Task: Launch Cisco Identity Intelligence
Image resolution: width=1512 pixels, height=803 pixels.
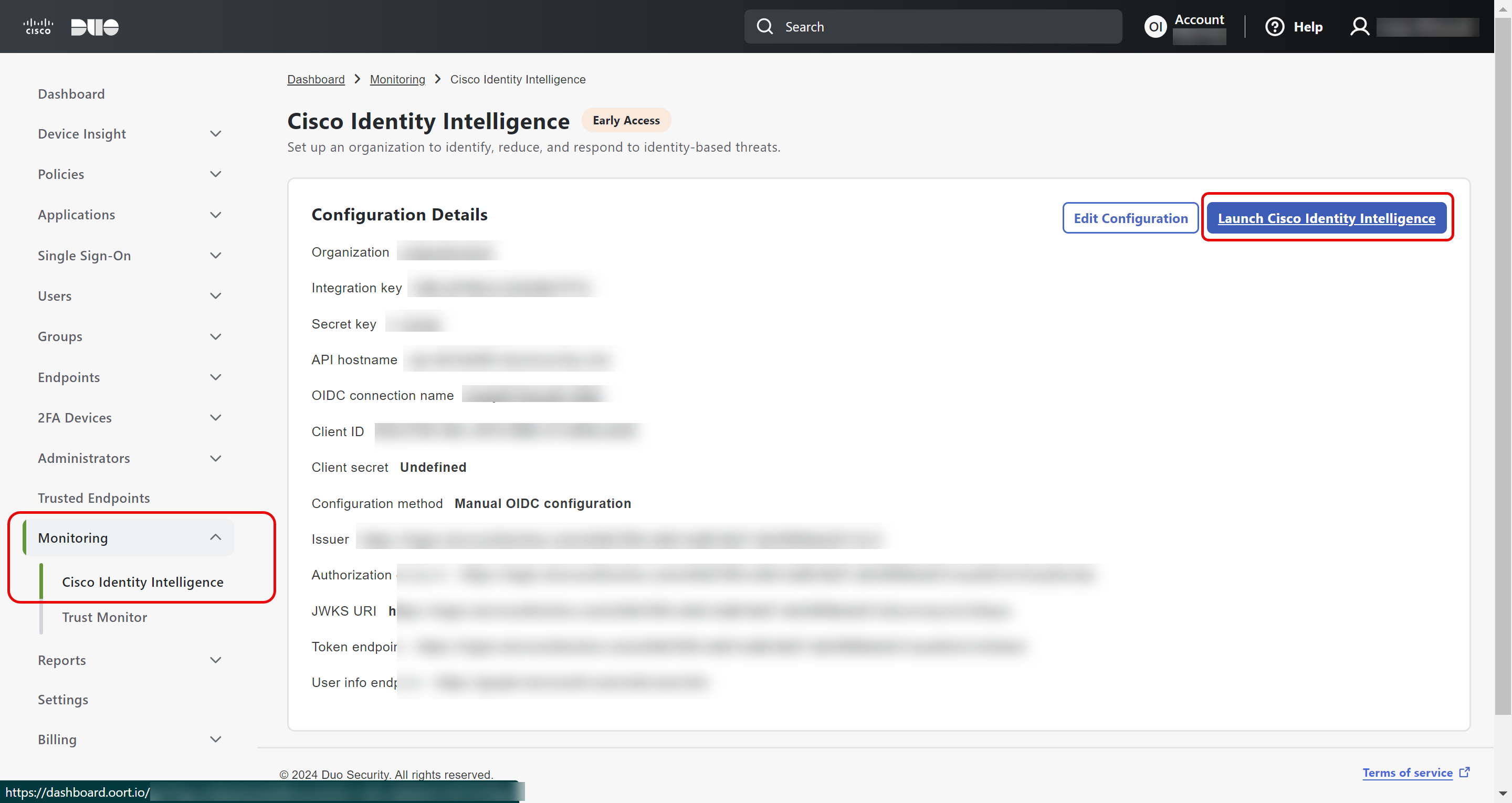Action: coord(1326,218)
